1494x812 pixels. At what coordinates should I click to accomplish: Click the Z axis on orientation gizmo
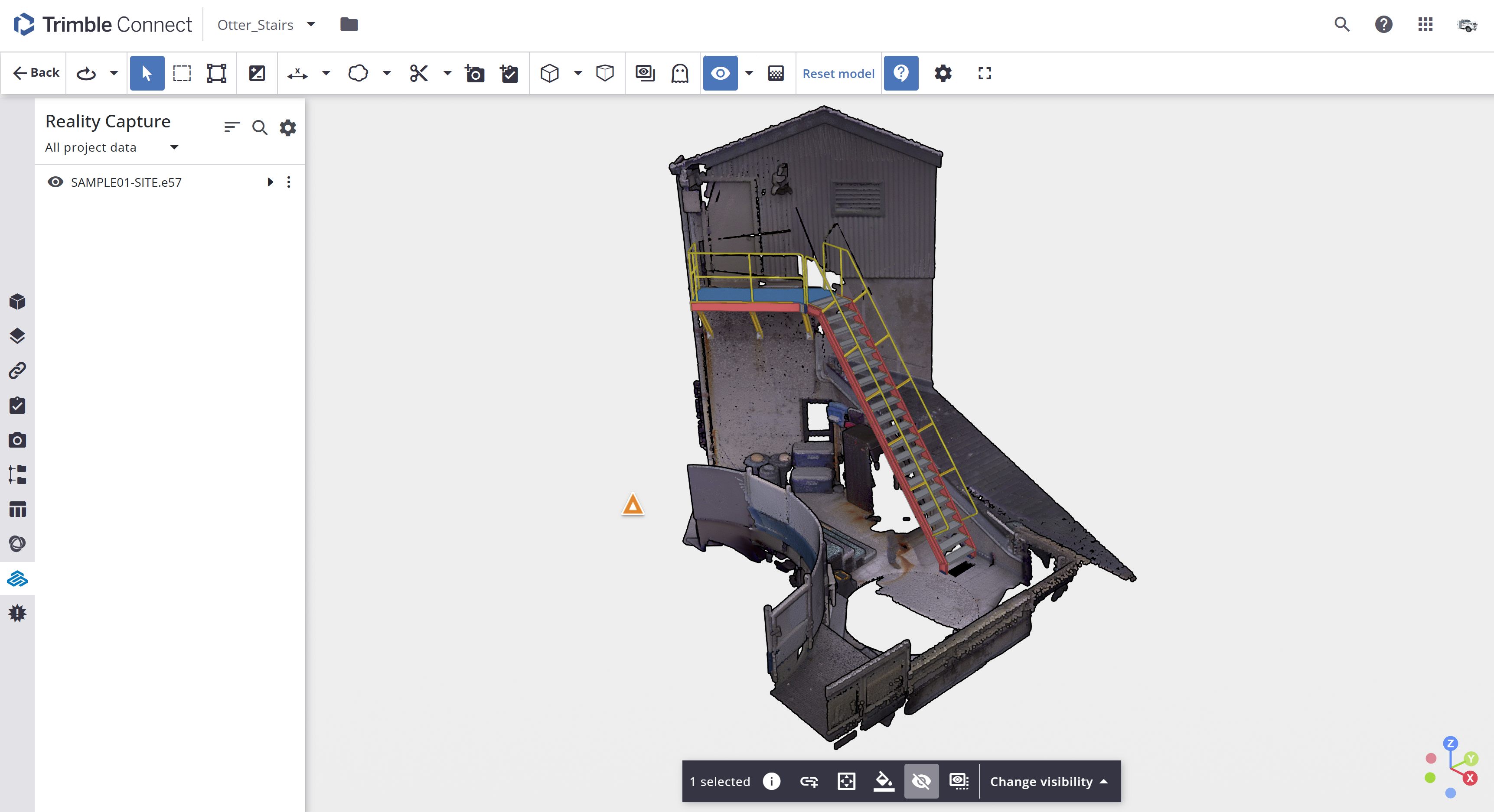pos(1450,744)
